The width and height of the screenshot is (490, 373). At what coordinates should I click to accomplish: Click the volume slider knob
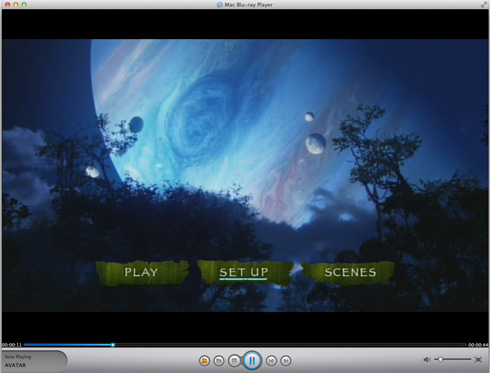coord(440,359)
